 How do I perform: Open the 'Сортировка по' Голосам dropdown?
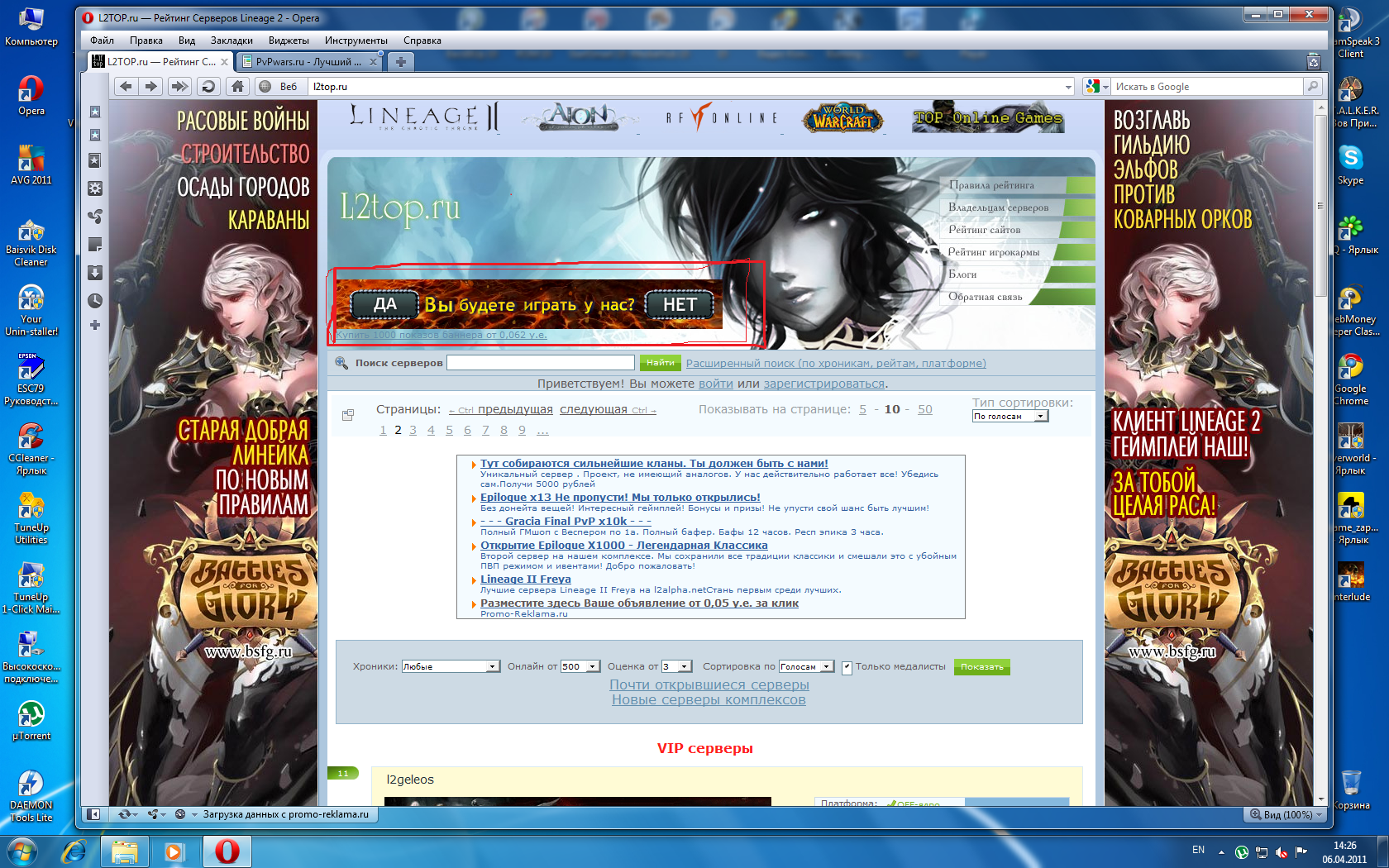pos(805,666)
